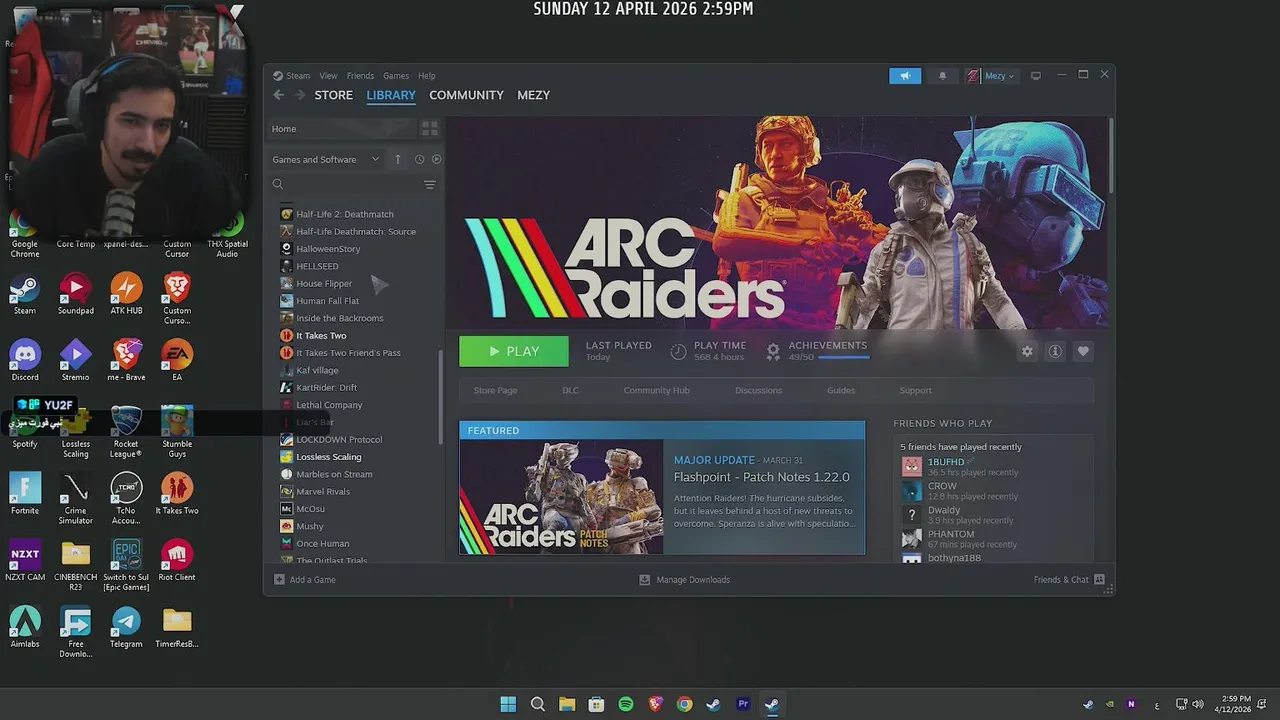Screen dimensions: 1280x720
Task: Go to the STORE tab
Action: [334, 95]
